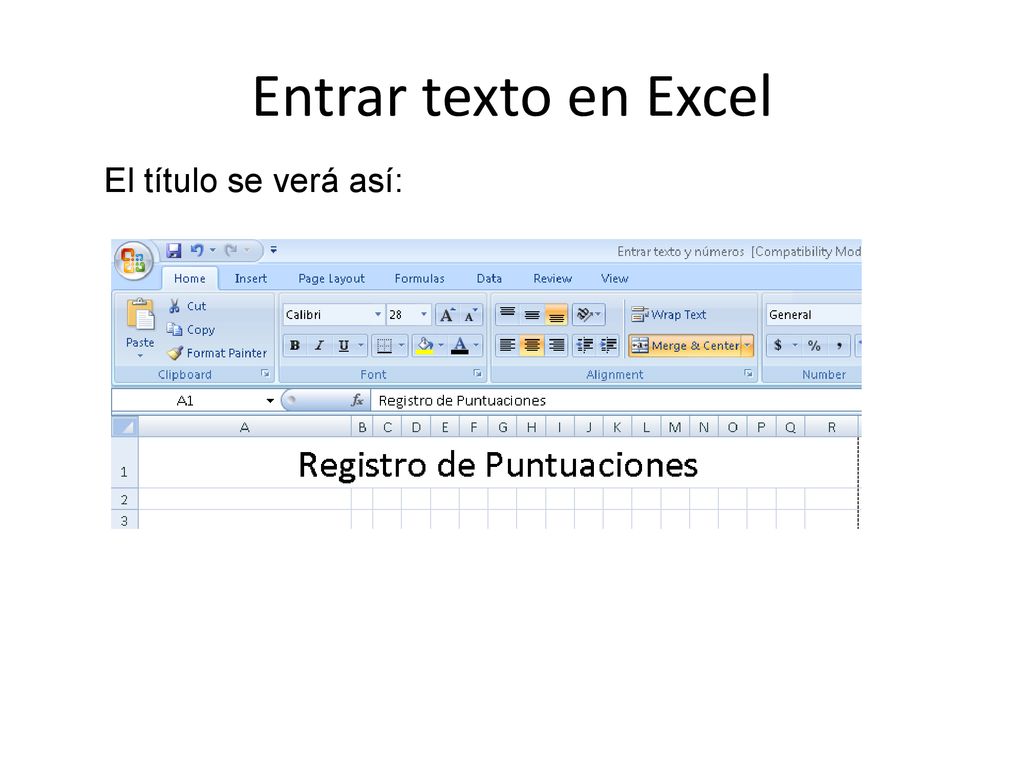Apply the black Font Color
The image size is (1024, 768).
click(460, 345)
